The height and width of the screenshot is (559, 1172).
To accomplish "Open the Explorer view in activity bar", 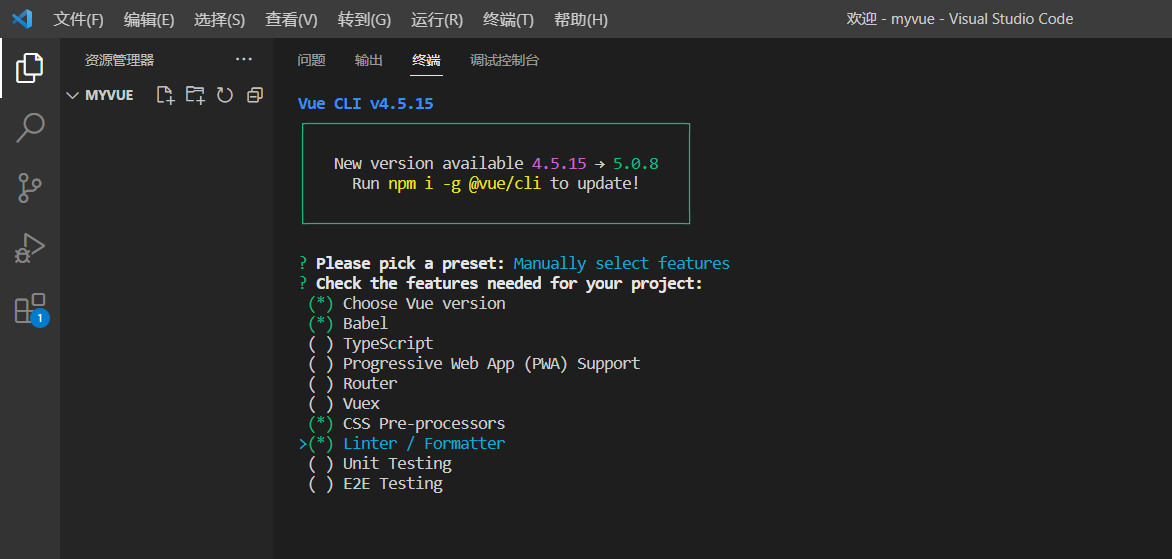I will [x=29, y=68].
